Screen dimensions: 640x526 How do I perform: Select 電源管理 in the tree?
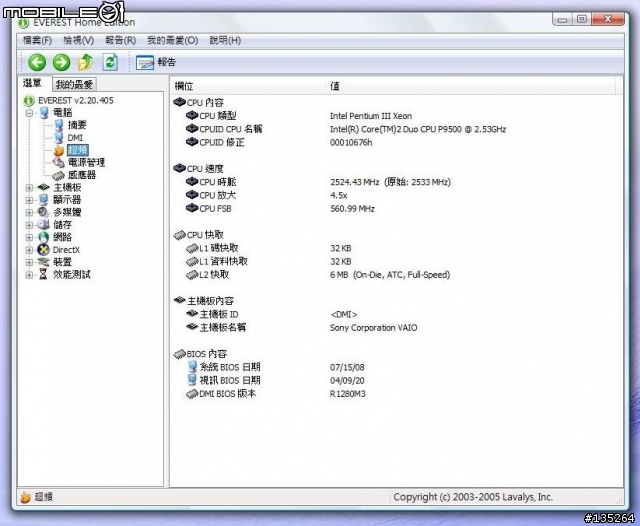pyautogui.click(x=86, y=162)
